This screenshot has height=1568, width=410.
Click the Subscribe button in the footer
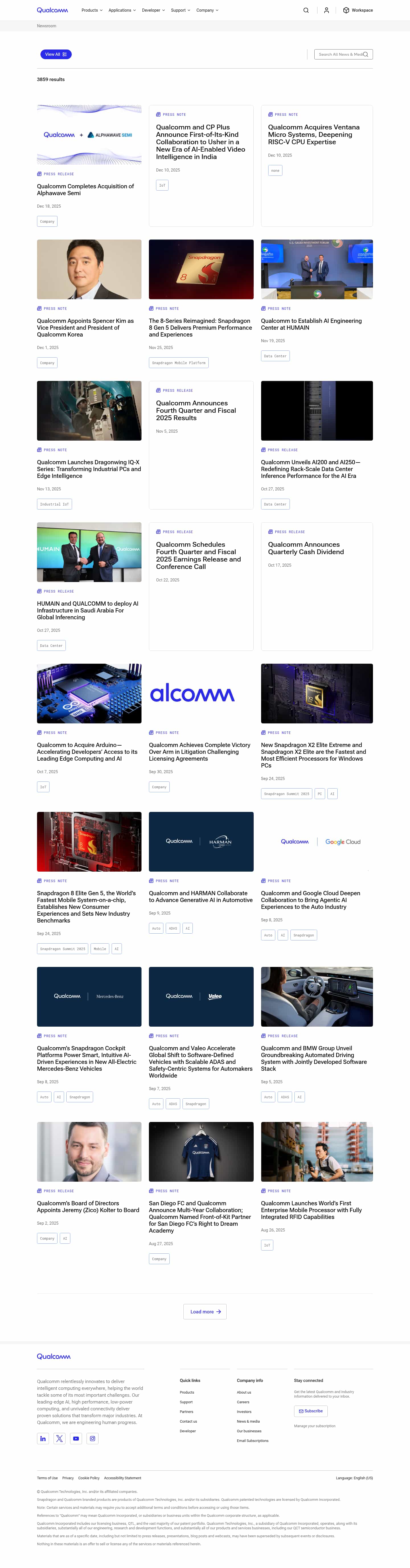(x=311, y=1411)
